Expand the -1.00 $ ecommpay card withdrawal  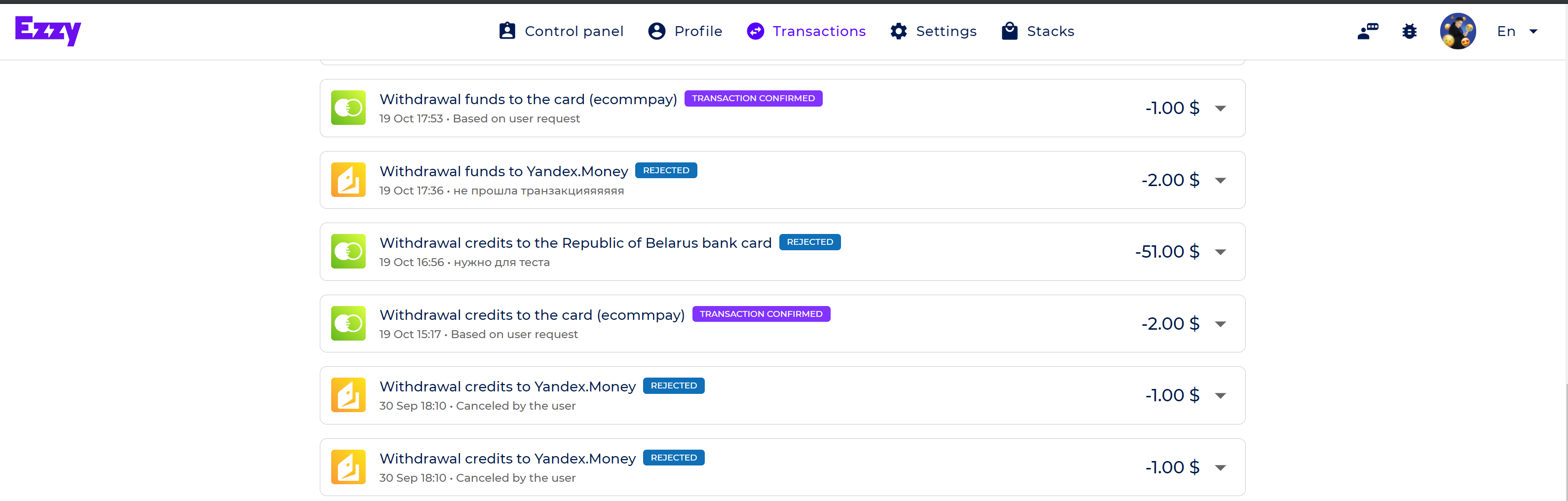click(1220, 109)
